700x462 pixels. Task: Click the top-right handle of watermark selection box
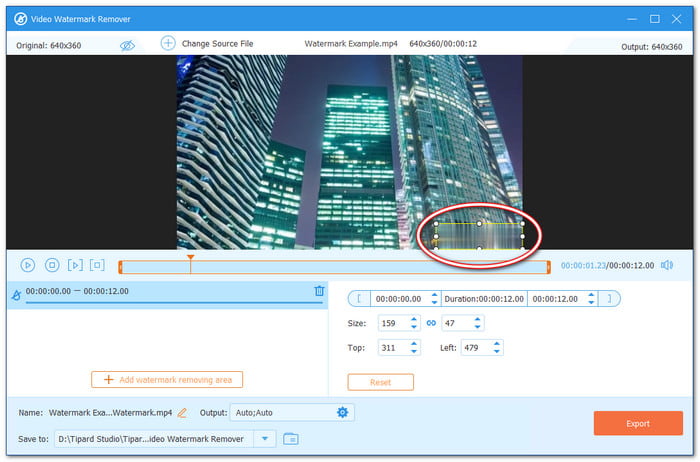tap(522, 223)
